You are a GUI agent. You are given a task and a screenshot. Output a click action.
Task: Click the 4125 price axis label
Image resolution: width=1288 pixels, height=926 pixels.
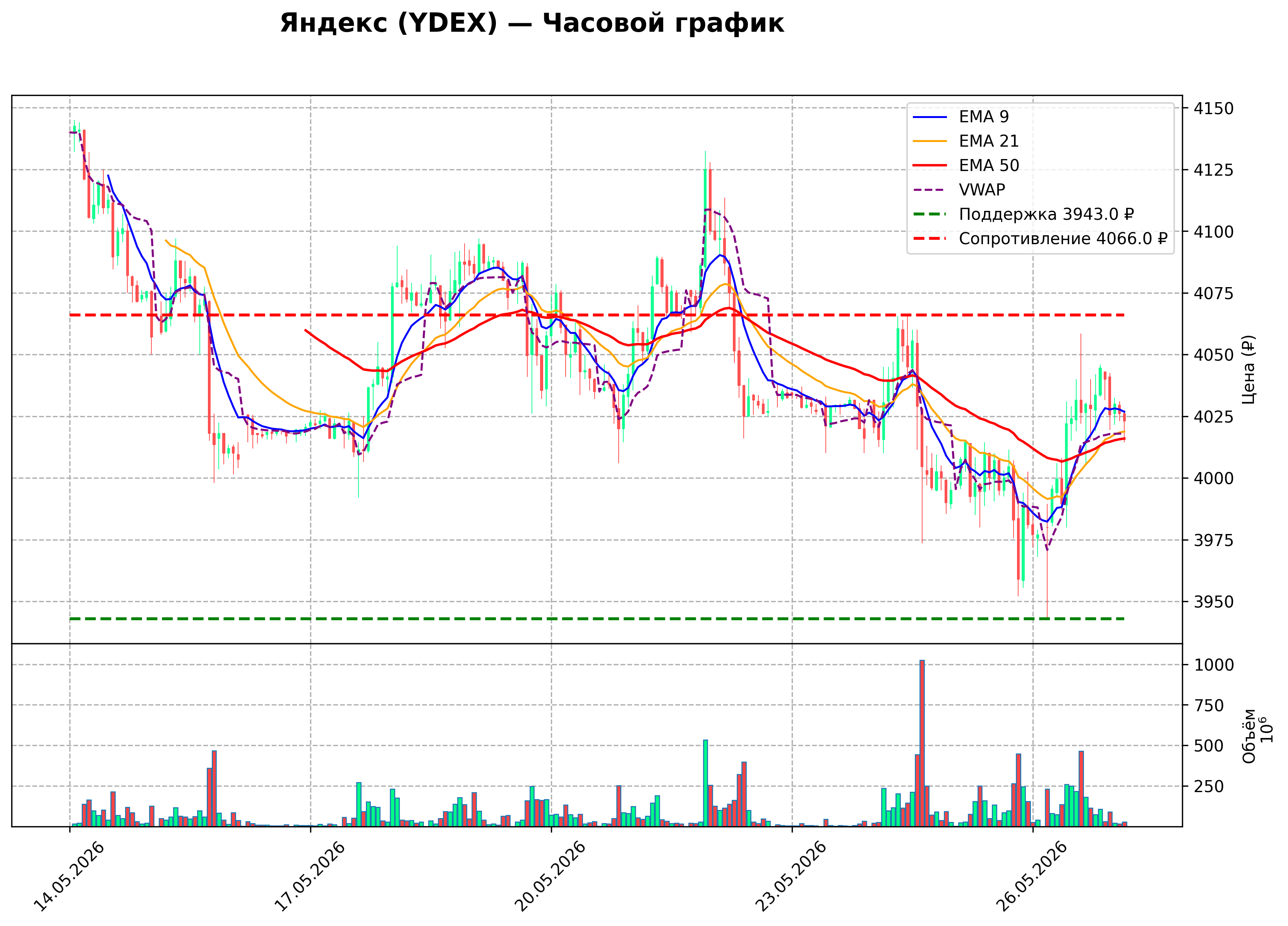tap(1214, 170)
